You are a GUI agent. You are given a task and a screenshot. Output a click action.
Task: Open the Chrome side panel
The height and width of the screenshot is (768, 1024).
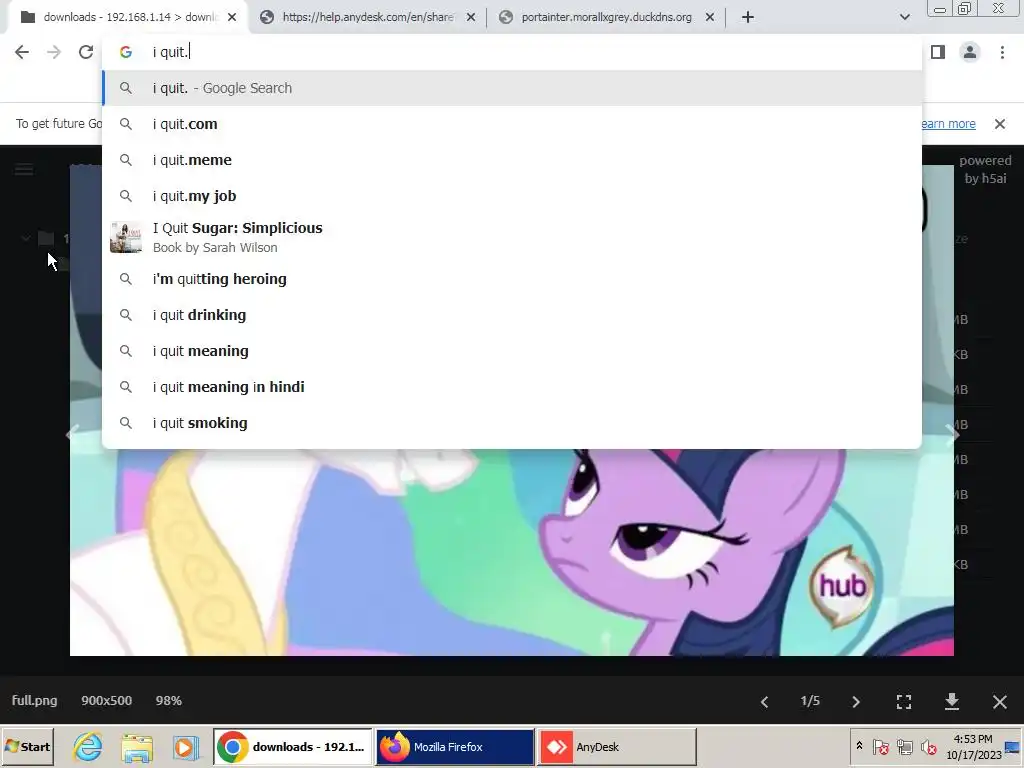pyautogui.click(x=938, y=52)
